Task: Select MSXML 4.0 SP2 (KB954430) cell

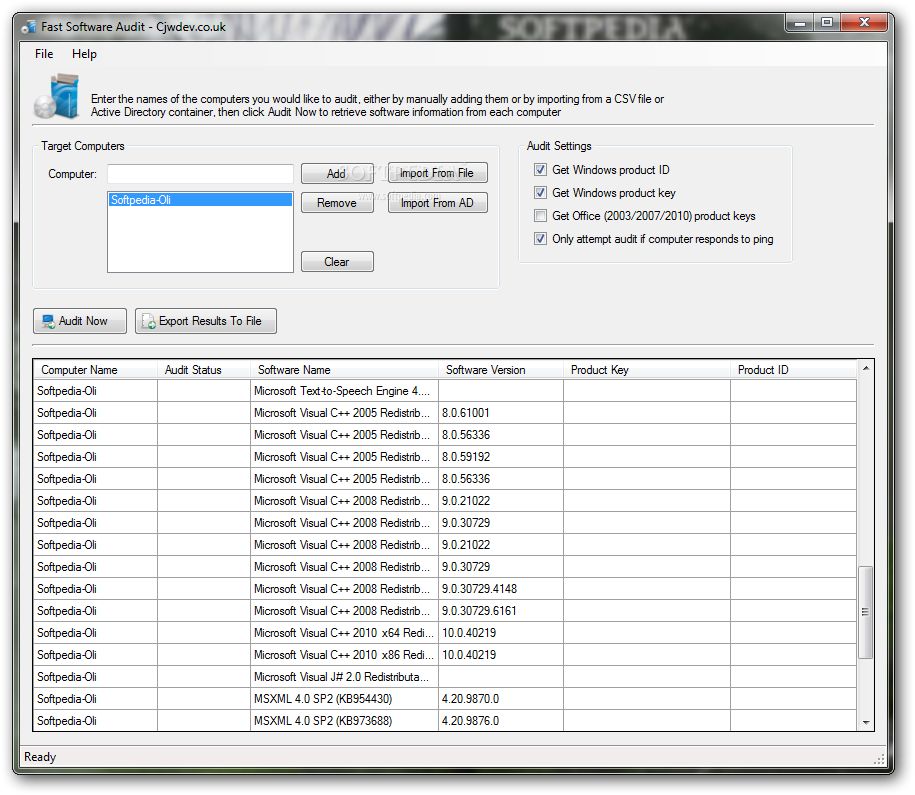Action: coord(344,699)
